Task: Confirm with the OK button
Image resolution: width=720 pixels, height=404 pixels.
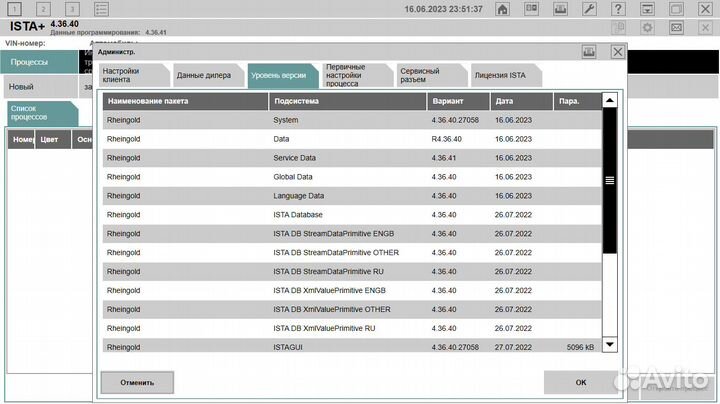Action: click(581, 382)
